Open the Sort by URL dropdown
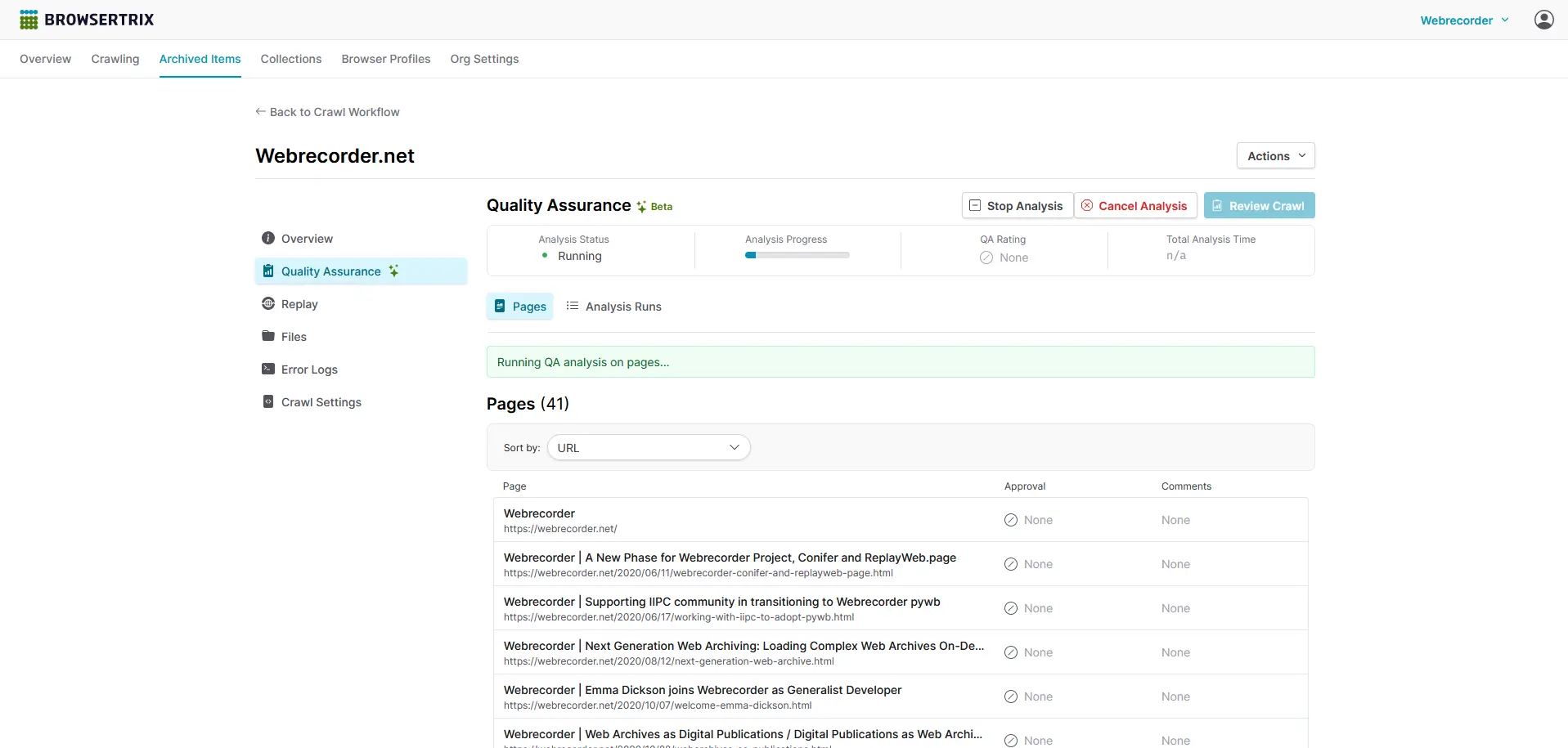 [x=648, y=447]
